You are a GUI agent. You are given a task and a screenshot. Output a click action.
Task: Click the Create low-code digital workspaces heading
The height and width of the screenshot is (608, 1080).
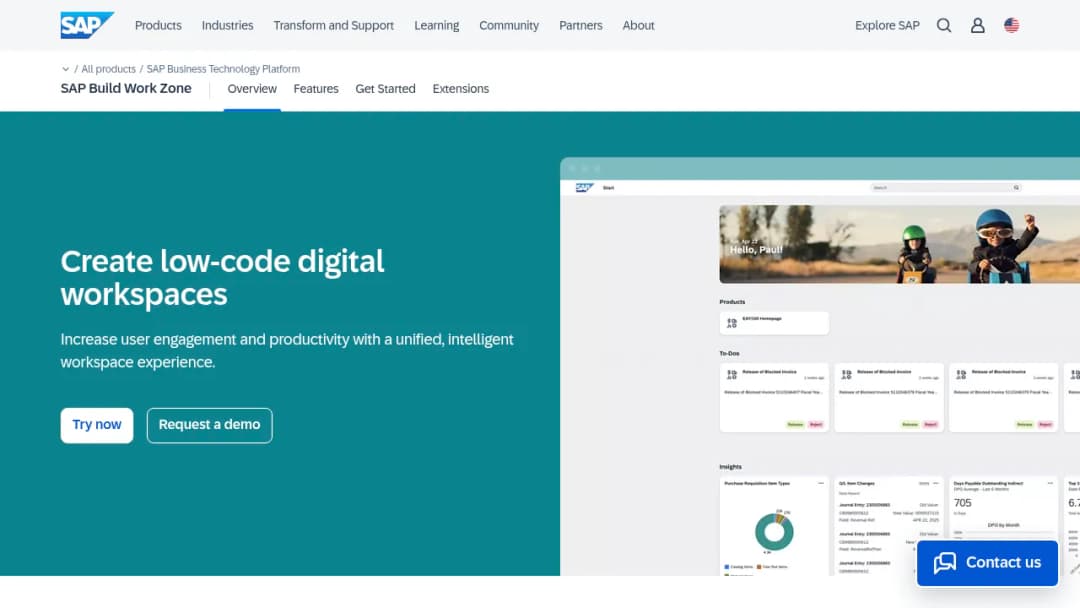click(222, 277)
